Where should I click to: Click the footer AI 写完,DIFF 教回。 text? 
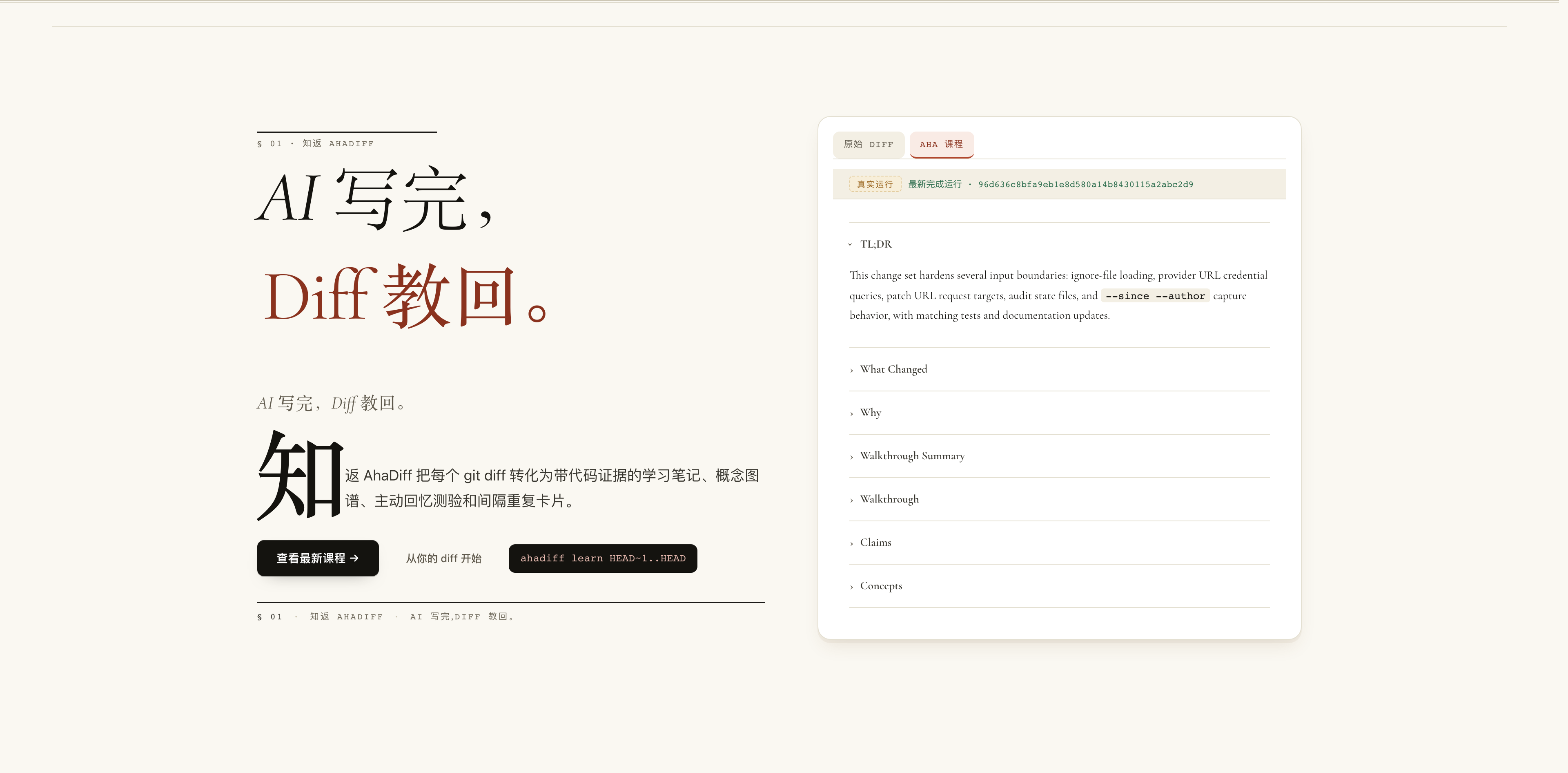pos(463,617)
